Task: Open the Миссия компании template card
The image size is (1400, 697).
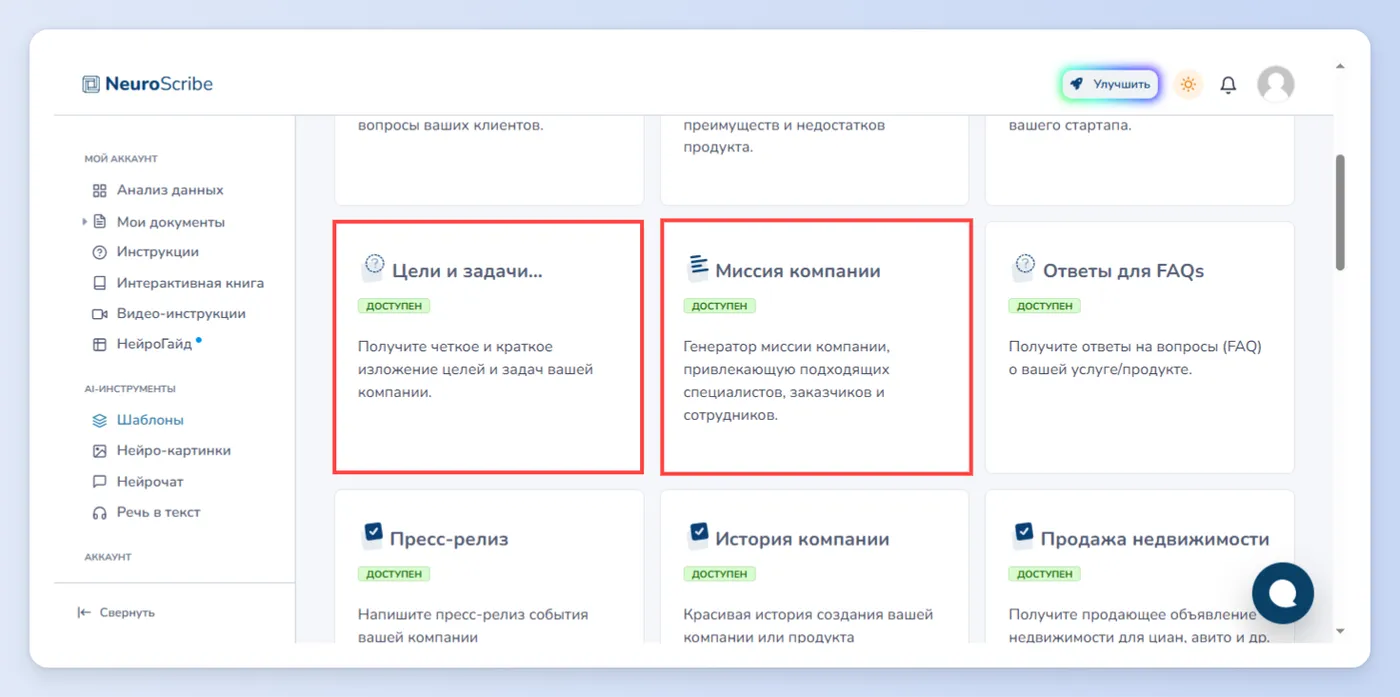Action: click(x=815, y=347)
